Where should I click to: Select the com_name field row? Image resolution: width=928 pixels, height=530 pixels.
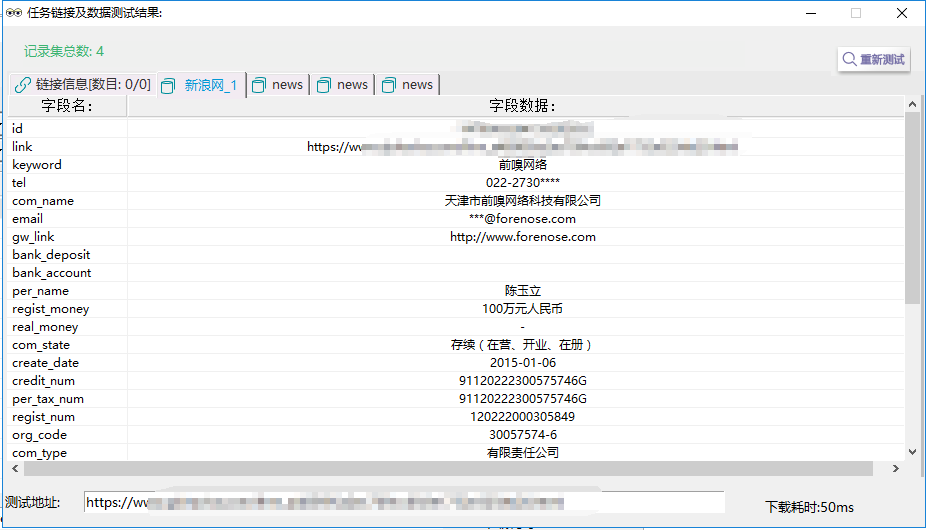tap(43, 201)
